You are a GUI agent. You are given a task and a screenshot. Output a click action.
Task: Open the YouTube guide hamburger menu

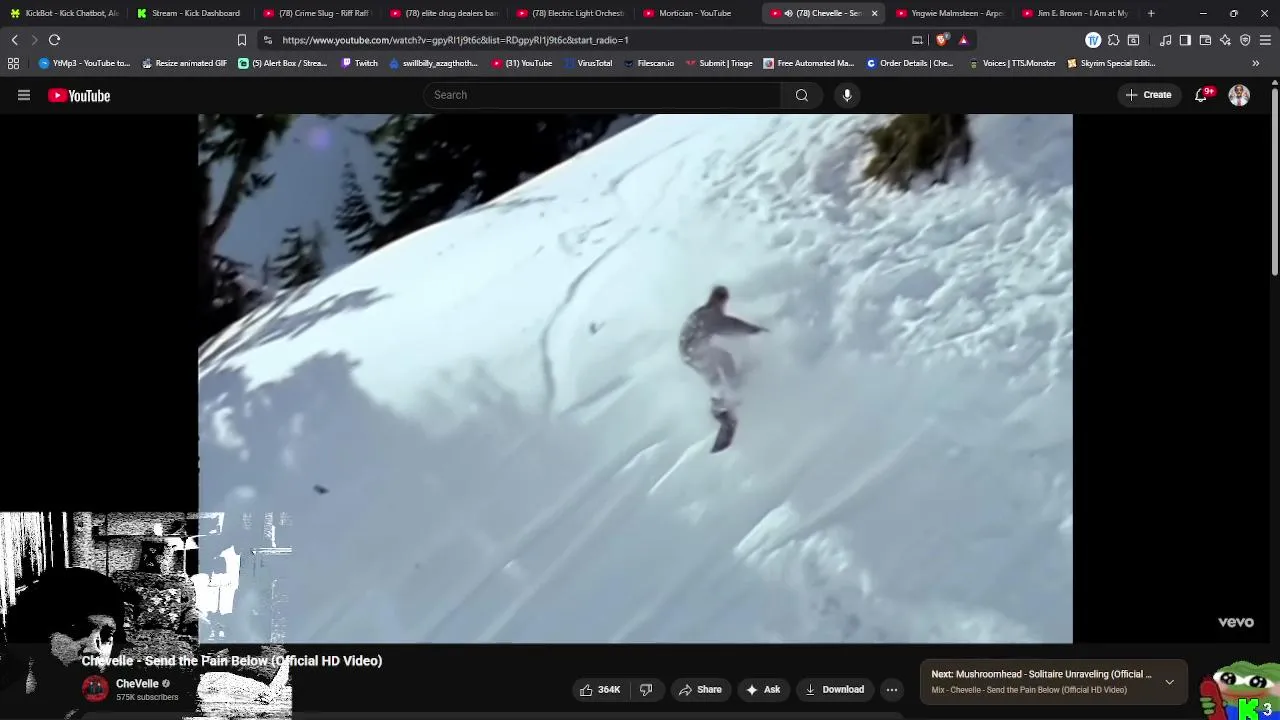24,95
